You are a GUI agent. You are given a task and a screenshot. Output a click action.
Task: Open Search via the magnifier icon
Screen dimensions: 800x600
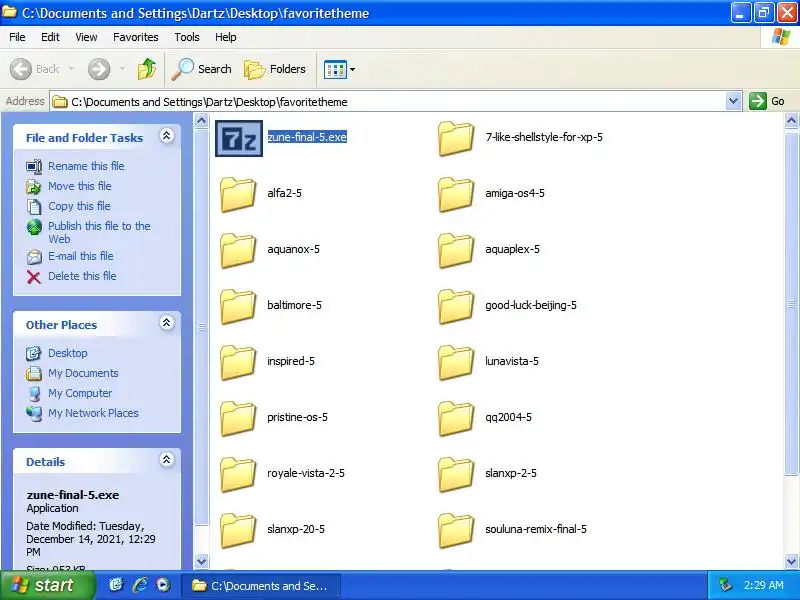pyautogui.click(x=182, y=69)
